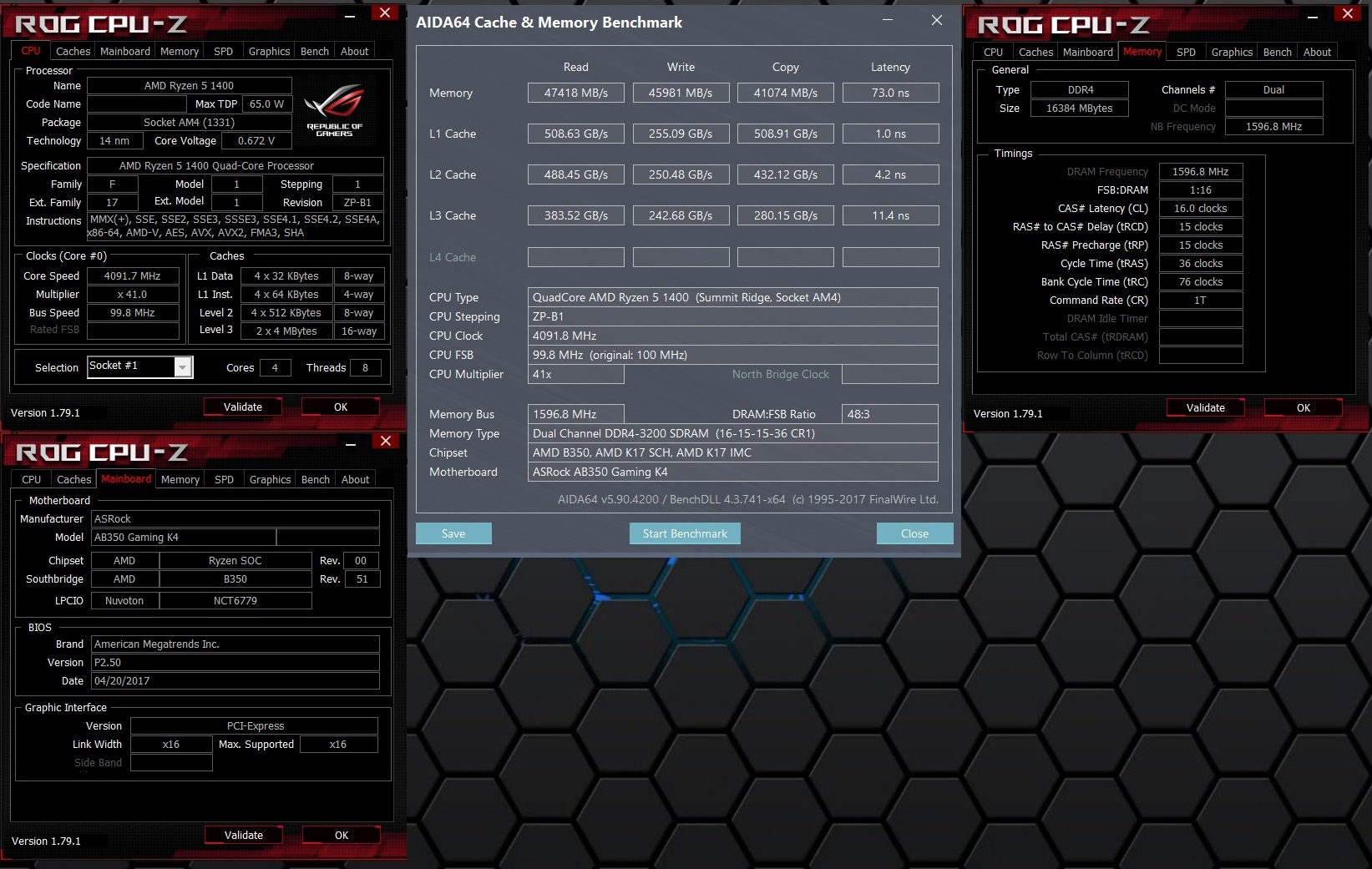Click the CAS# Latency value 16.0 clocks
1372x869 pixels.
1201,208
